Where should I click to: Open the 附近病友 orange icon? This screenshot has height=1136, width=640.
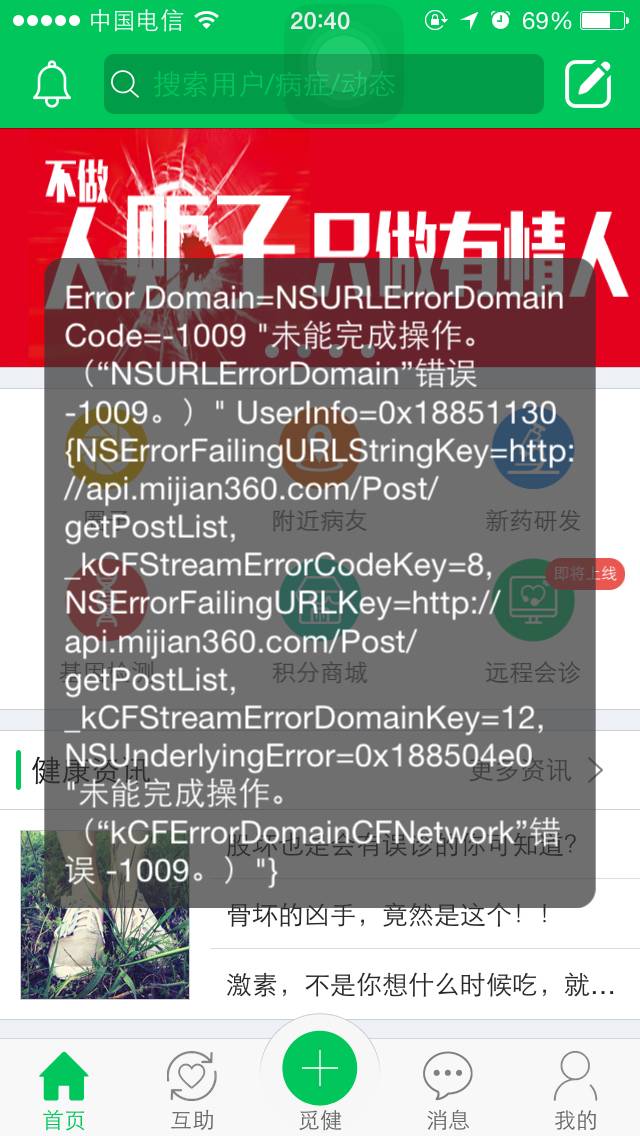320,449
